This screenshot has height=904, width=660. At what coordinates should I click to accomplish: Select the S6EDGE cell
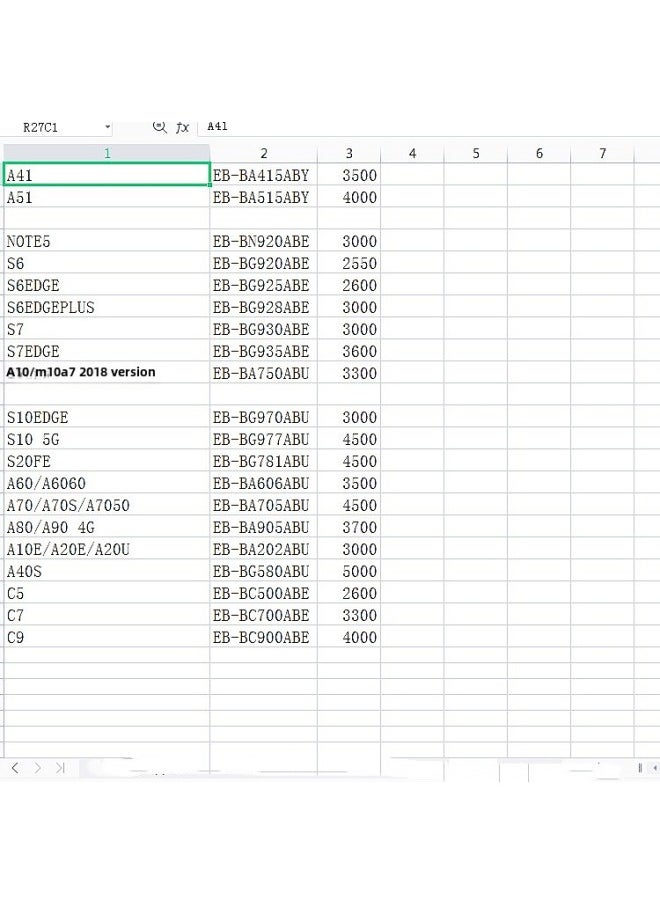[107, 285]
